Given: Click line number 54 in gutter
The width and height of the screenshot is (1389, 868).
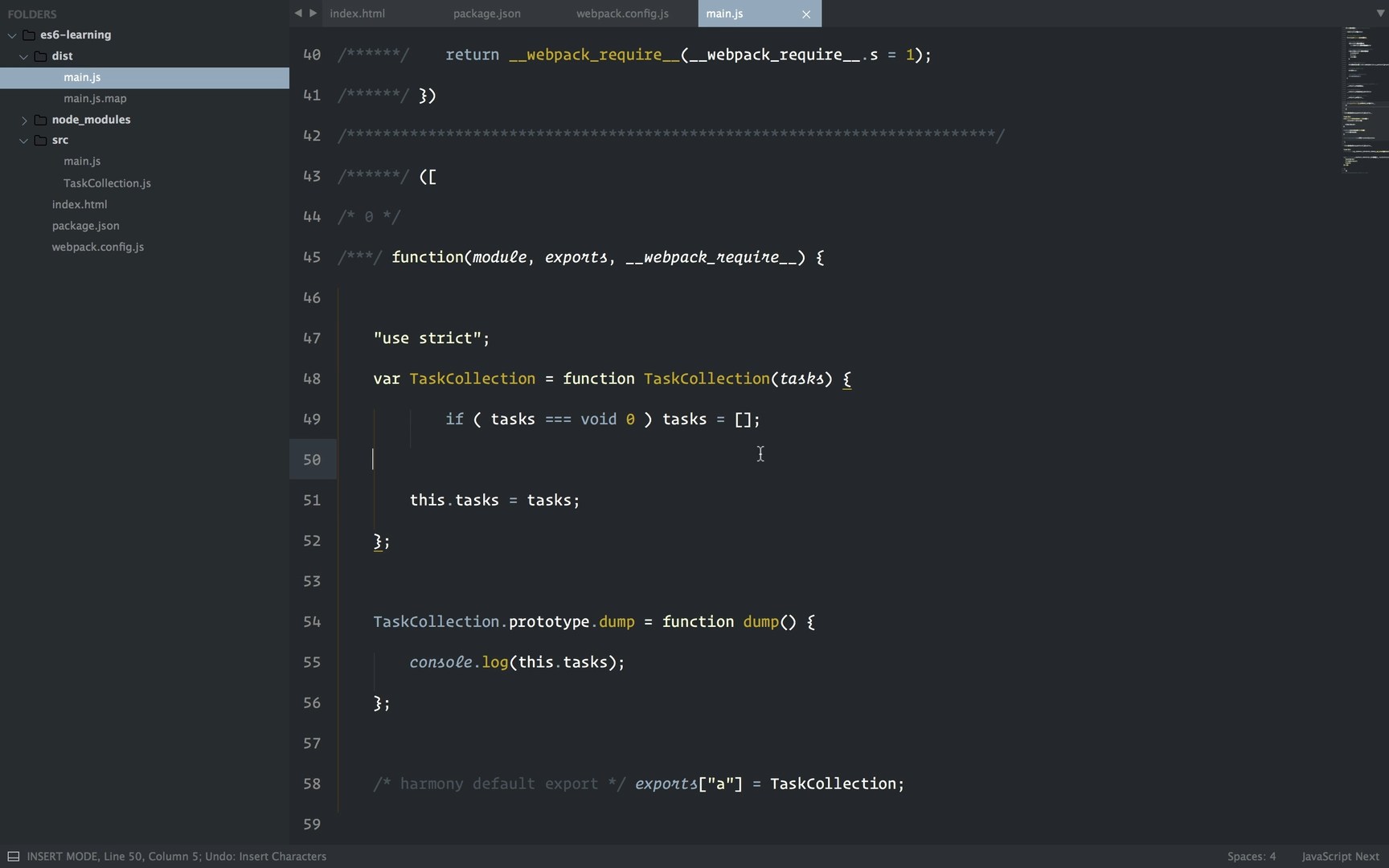Looking at the screenshot, I should (x=312, y=621).
